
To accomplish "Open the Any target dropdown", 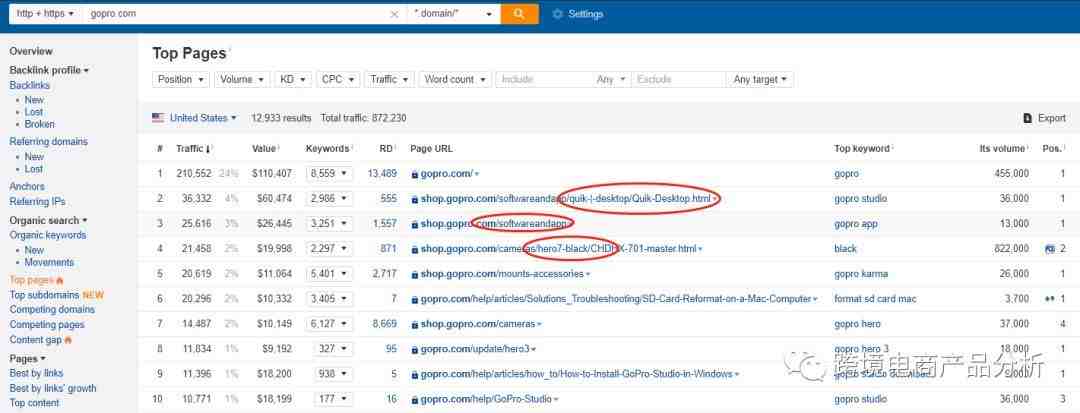I will pyautogui.click(x=760, y=79).
